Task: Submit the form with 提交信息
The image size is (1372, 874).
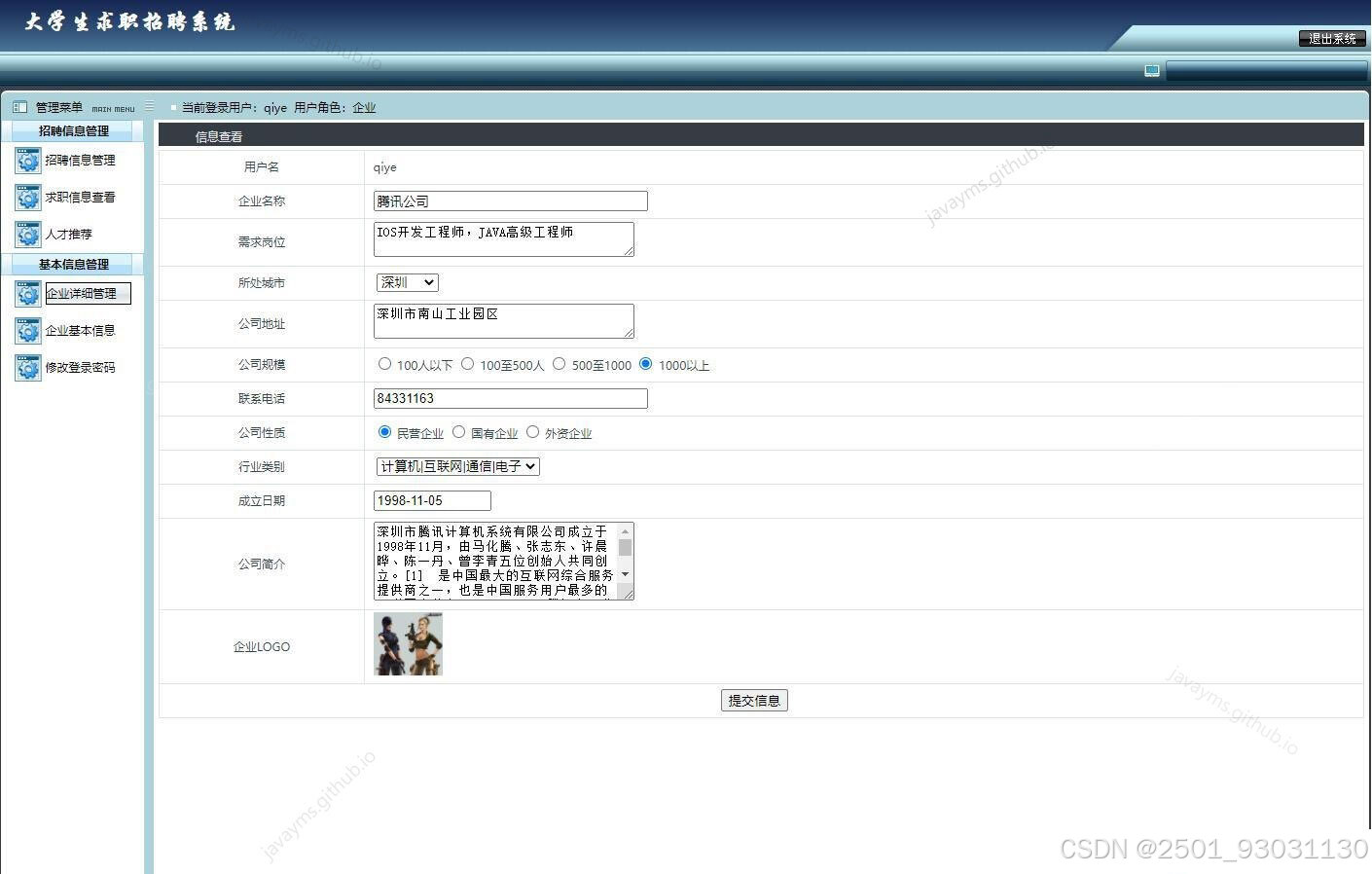Action: 754,701
